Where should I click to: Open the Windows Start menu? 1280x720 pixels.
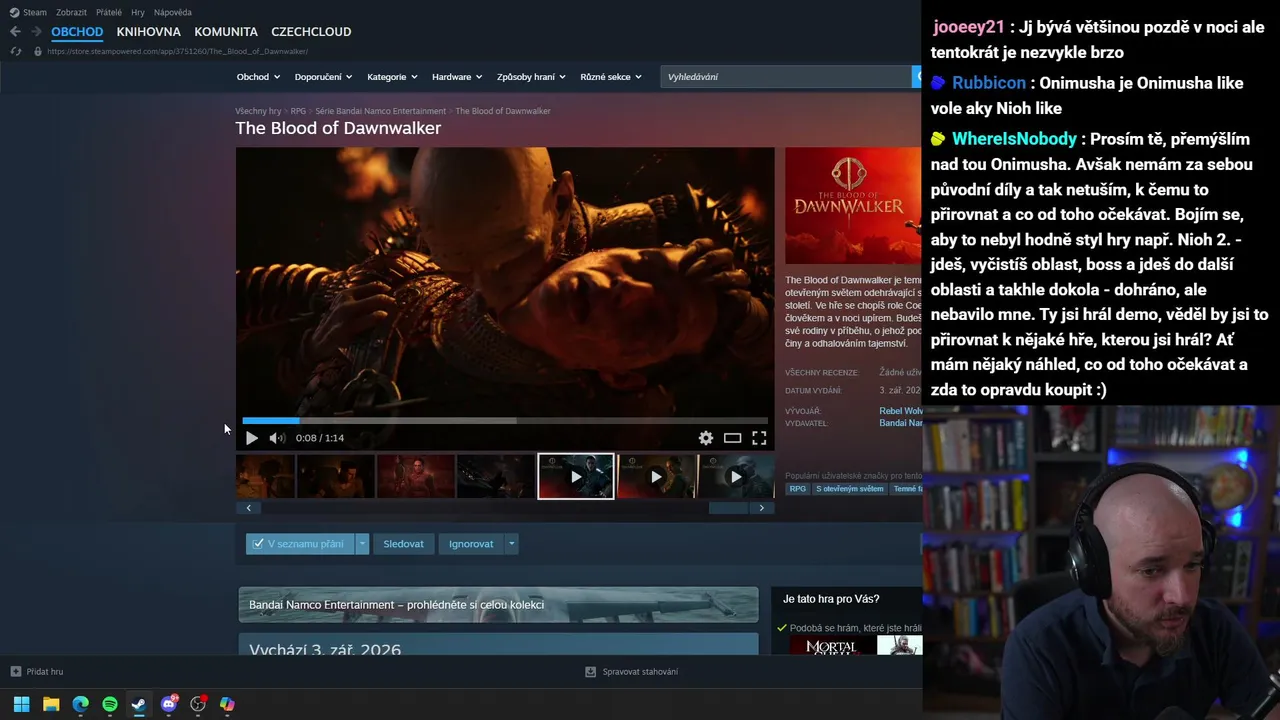coord(21,704)
